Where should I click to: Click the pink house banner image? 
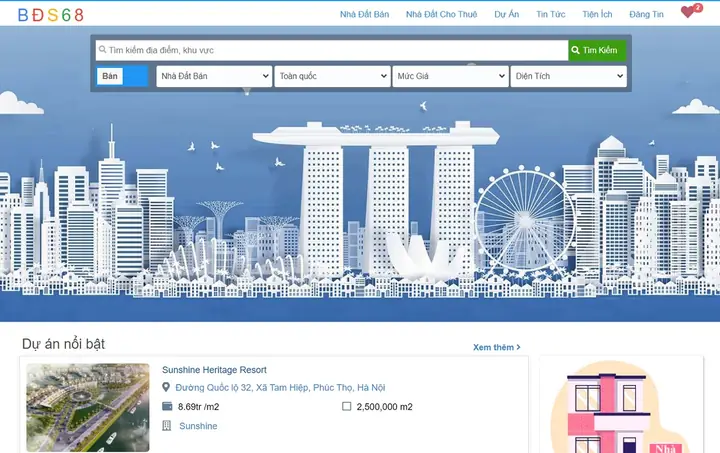622,407
